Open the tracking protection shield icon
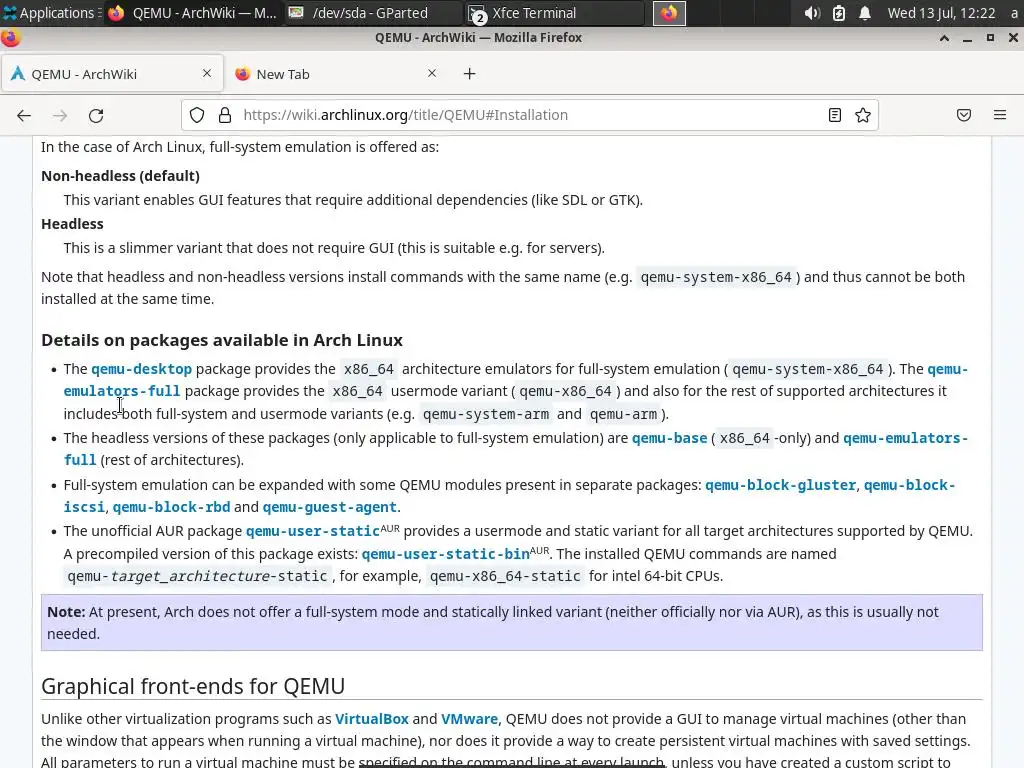Viewport: 1024px width, 768px height. tap(197, 116)
